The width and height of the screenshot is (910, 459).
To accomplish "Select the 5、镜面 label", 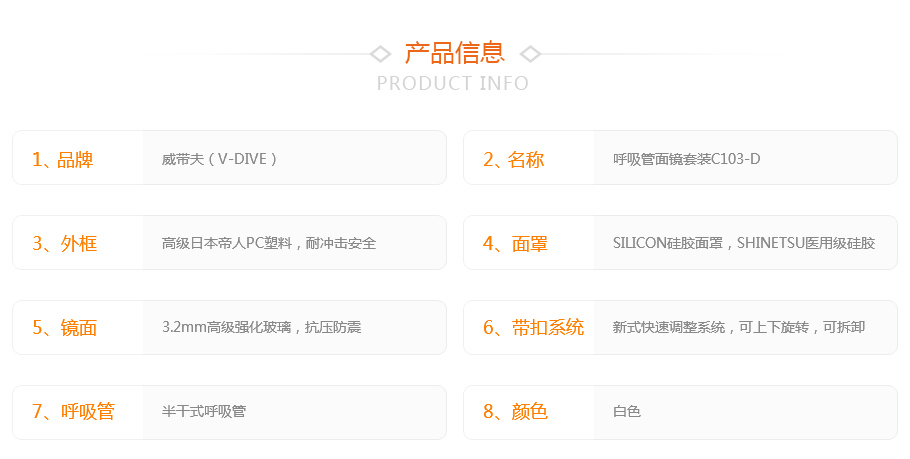I will point(64,328).
